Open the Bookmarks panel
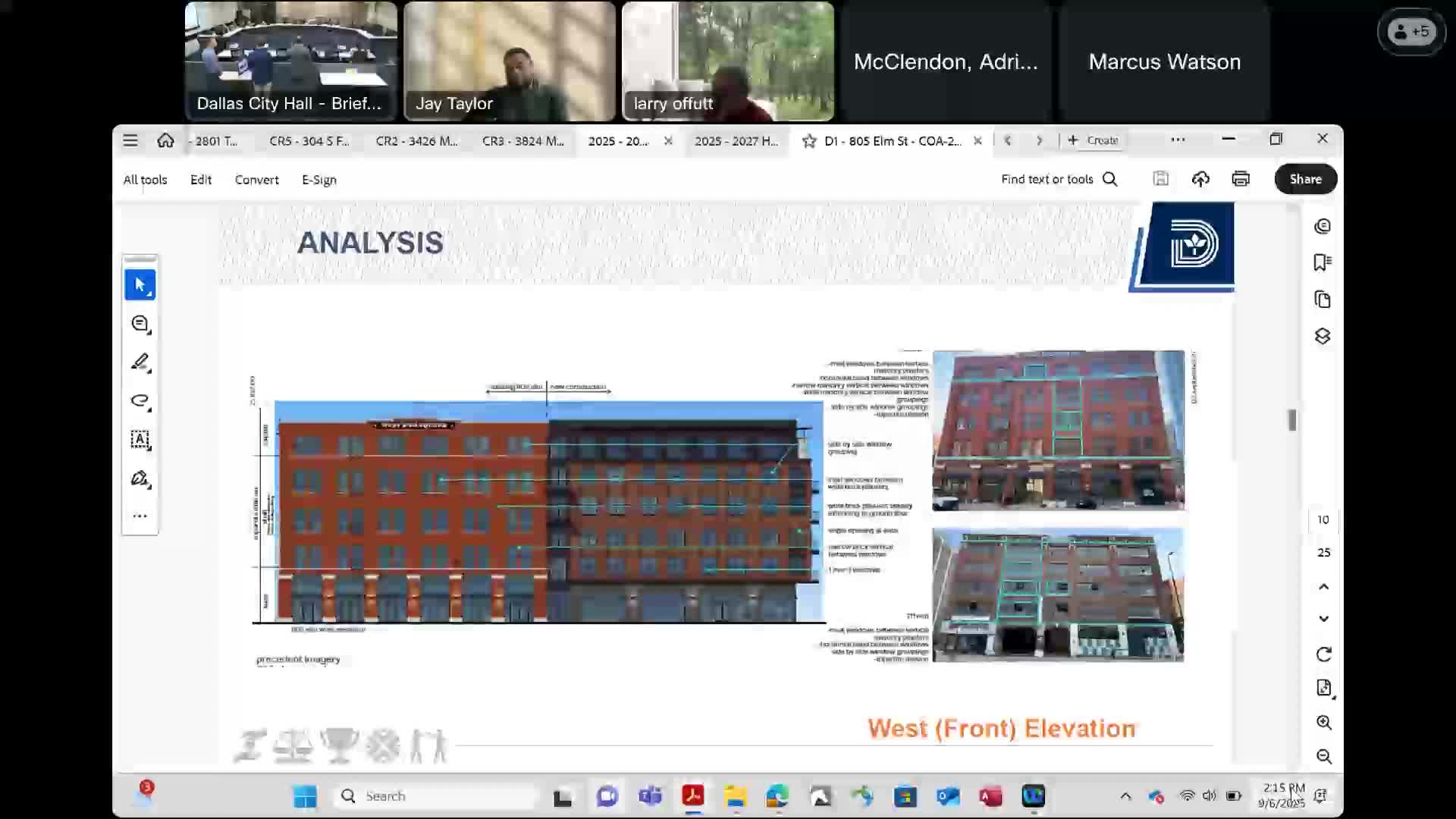The width and height of the screenshot is (1456, 819). pos(1323,262)
